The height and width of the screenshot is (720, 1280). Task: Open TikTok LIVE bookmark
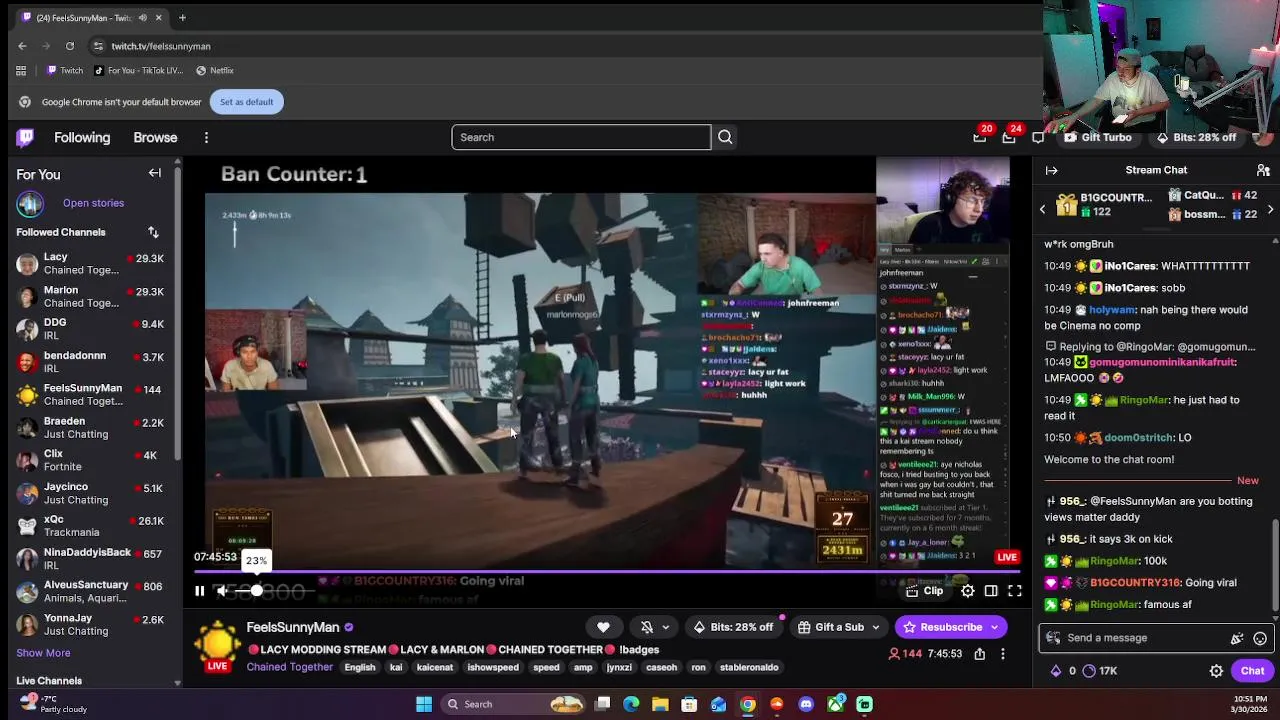[138, 70]
